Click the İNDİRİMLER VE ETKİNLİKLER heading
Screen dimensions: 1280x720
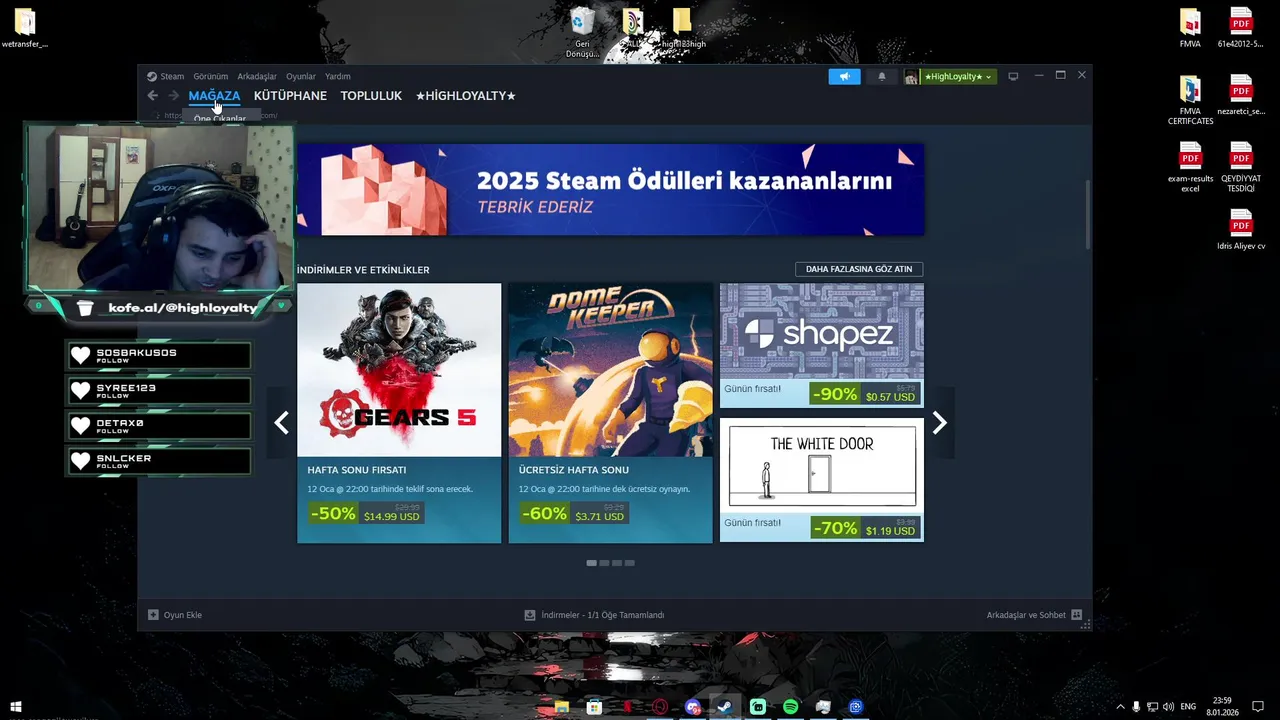(x=363, y=270)
